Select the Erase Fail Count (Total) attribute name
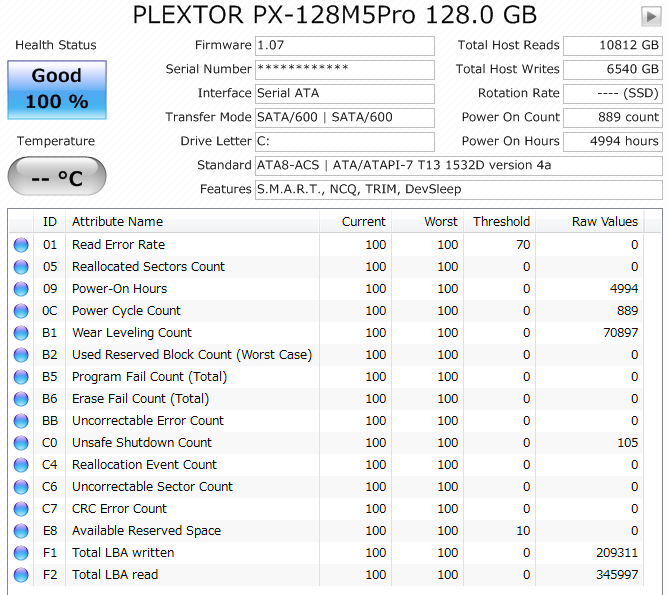This screenshot has width=669, height=595. coord(140,399)
